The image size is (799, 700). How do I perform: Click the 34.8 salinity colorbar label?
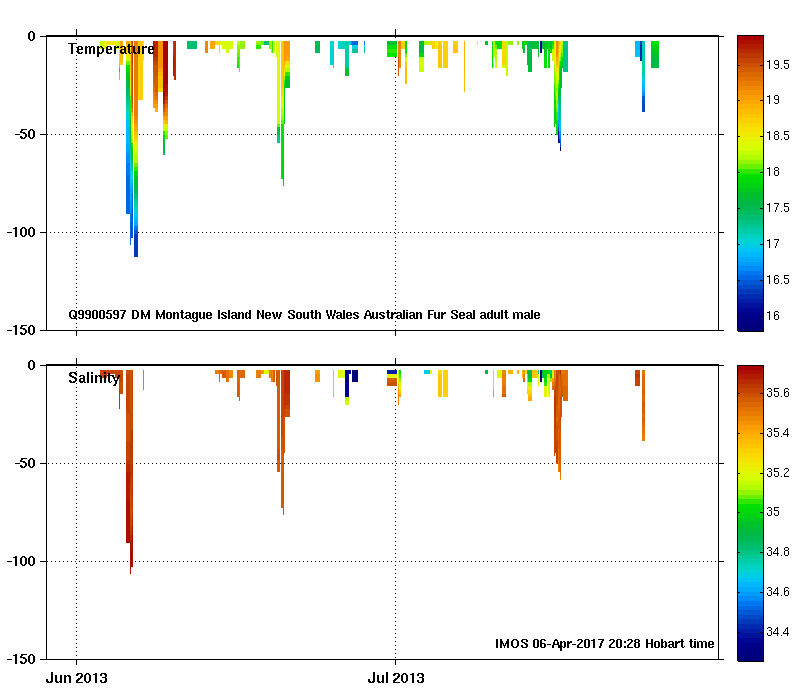[x=778, y=552]
